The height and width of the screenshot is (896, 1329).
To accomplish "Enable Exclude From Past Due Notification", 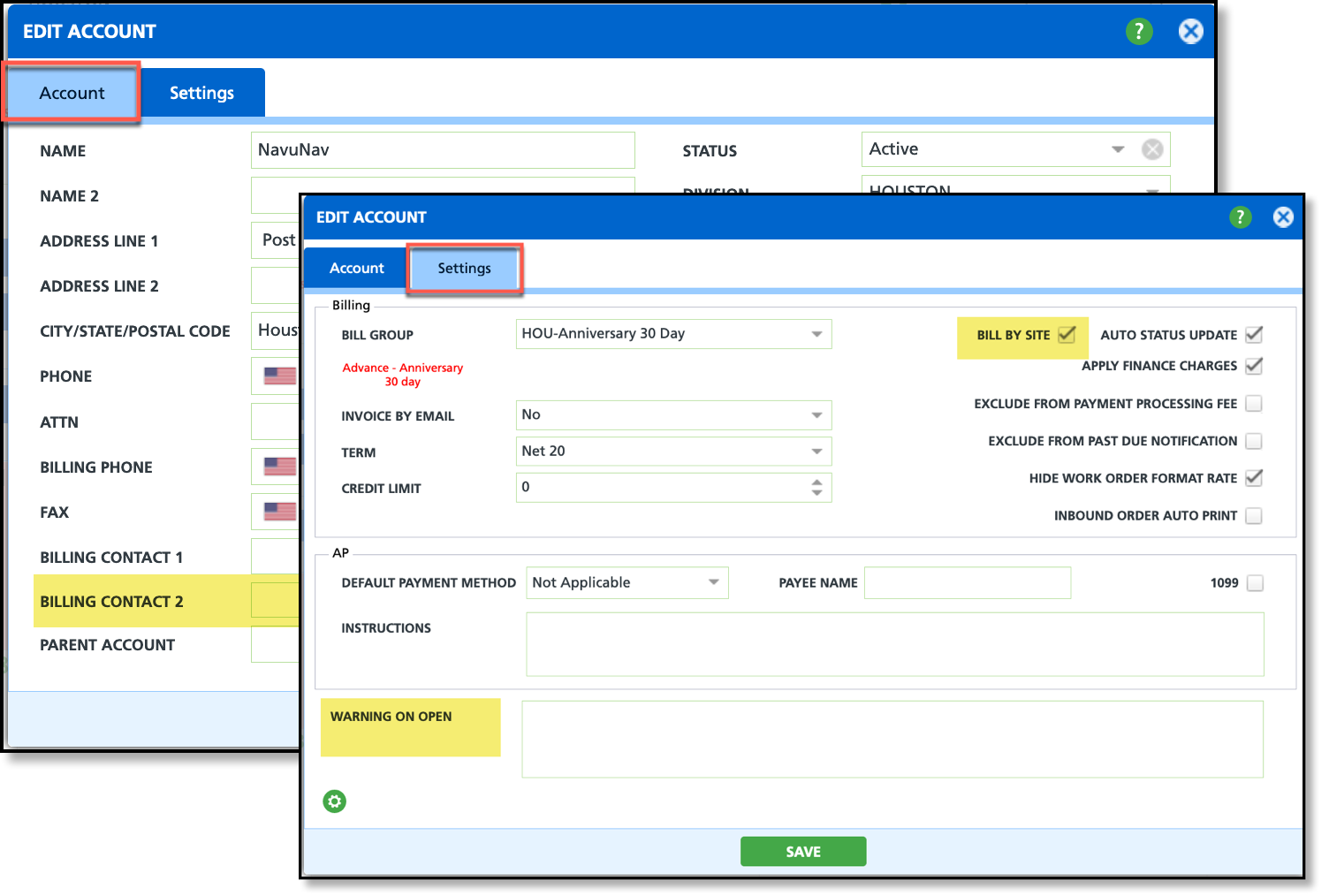I will pos(1254,441).
